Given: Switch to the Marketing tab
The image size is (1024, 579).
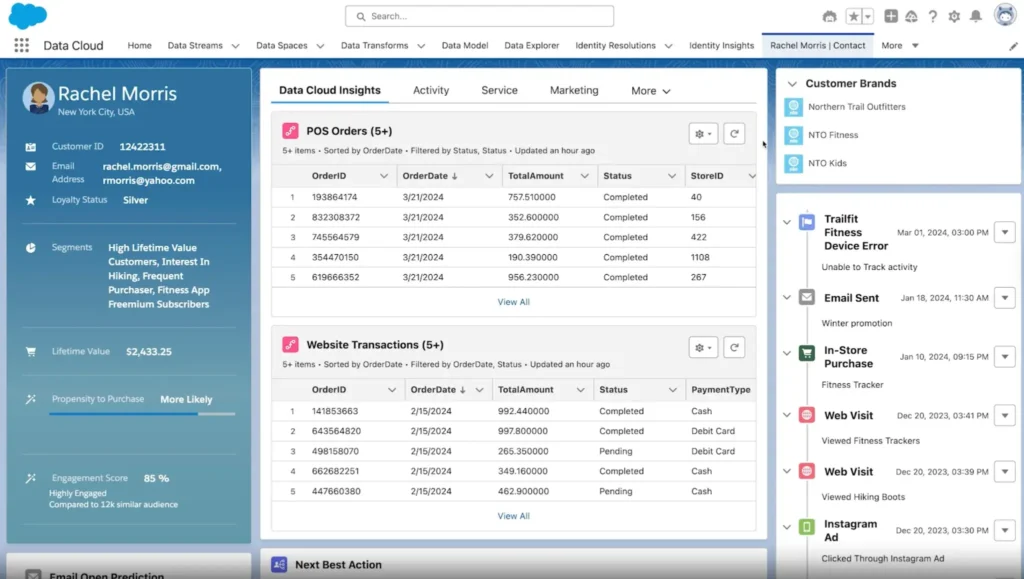Looking at the screenshot, I should [574, 90].
